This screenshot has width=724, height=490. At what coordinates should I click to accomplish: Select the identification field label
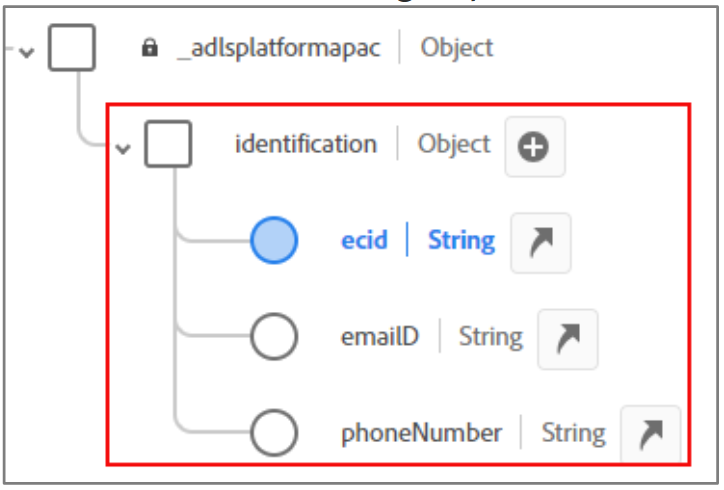click(x=306, y=144)
